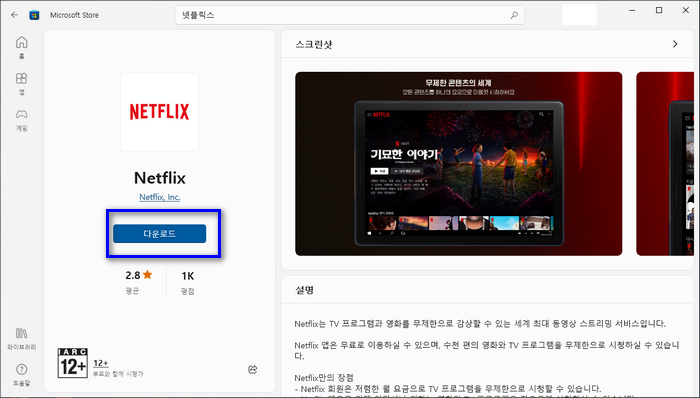Open the Netflix, Inc. publisher link
The image size is (700, 398).
coord(160,197)
